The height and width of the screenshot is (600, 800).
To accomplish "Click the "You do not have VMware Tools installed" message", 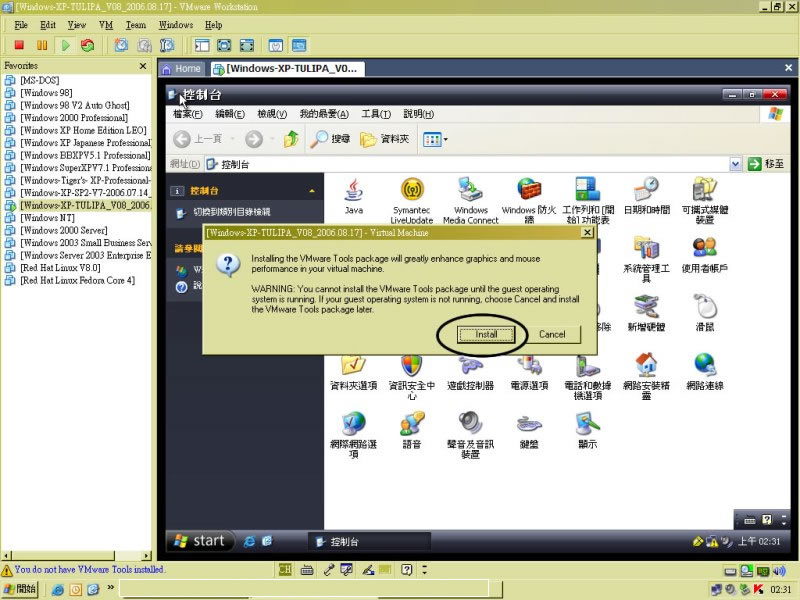I will (89, 569).
